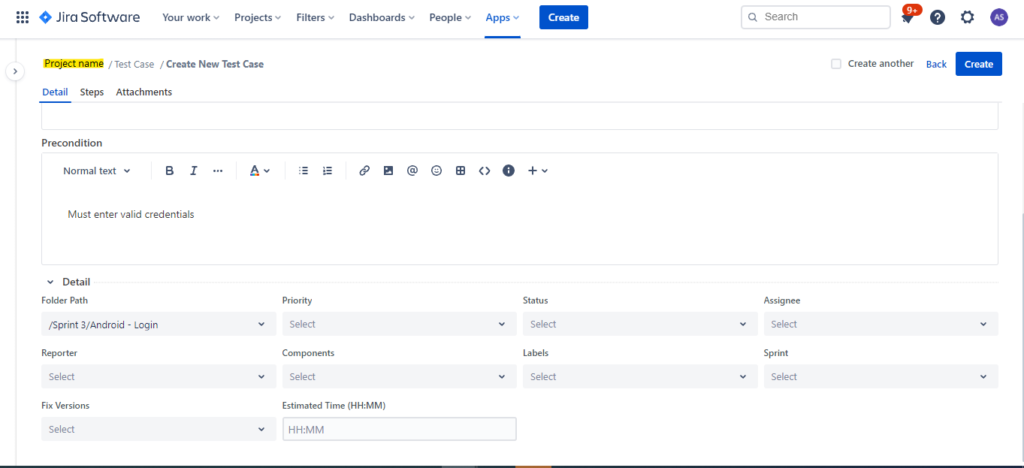This screenshot has height=468, width=1024.
Task: Click the Test Case breadcrumb
Action: [x=134, y=64]
